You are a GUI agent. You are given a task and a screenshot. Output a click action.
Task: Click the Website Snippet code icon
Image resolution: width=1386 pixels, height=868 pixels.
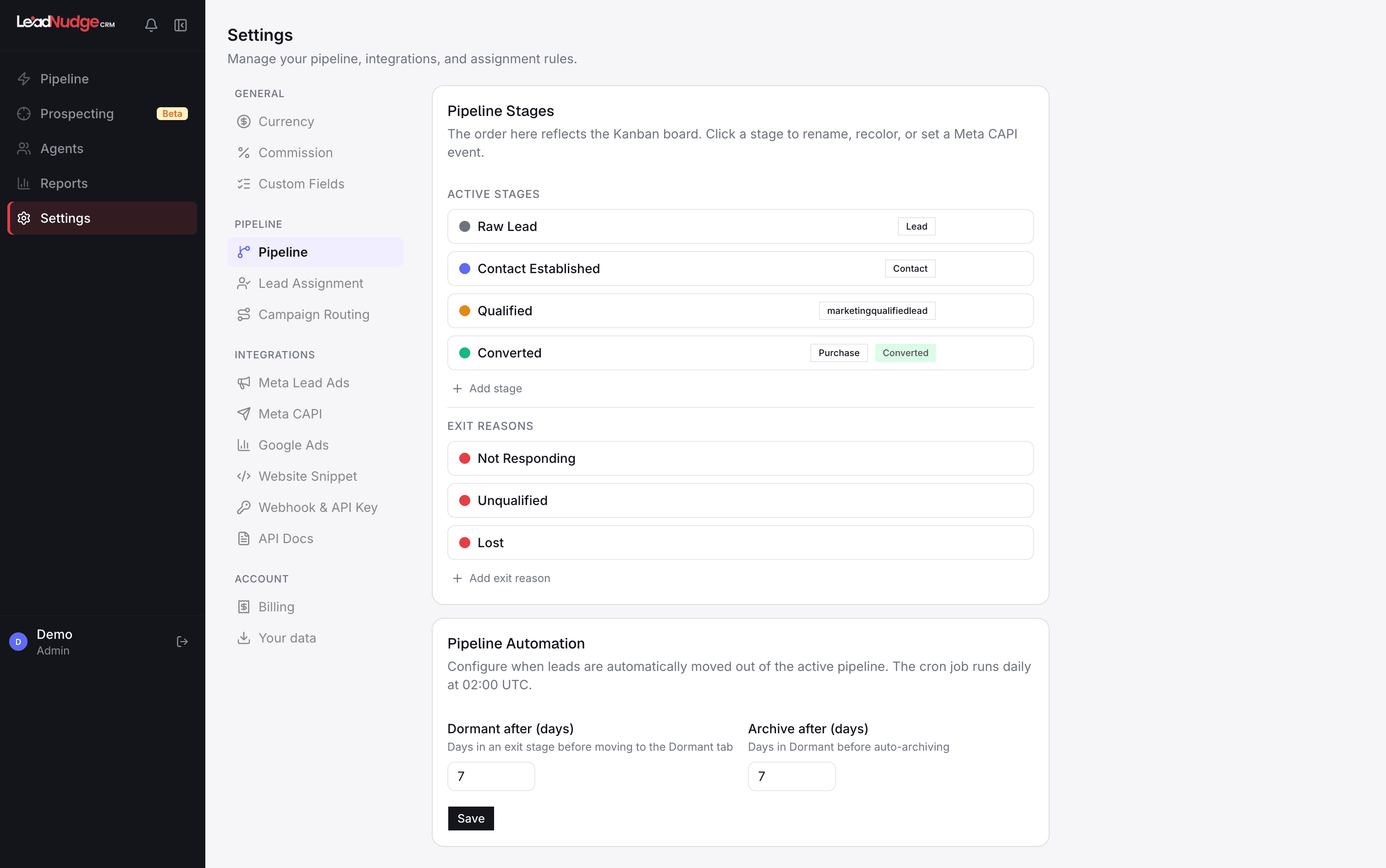(x=243, y=477)
